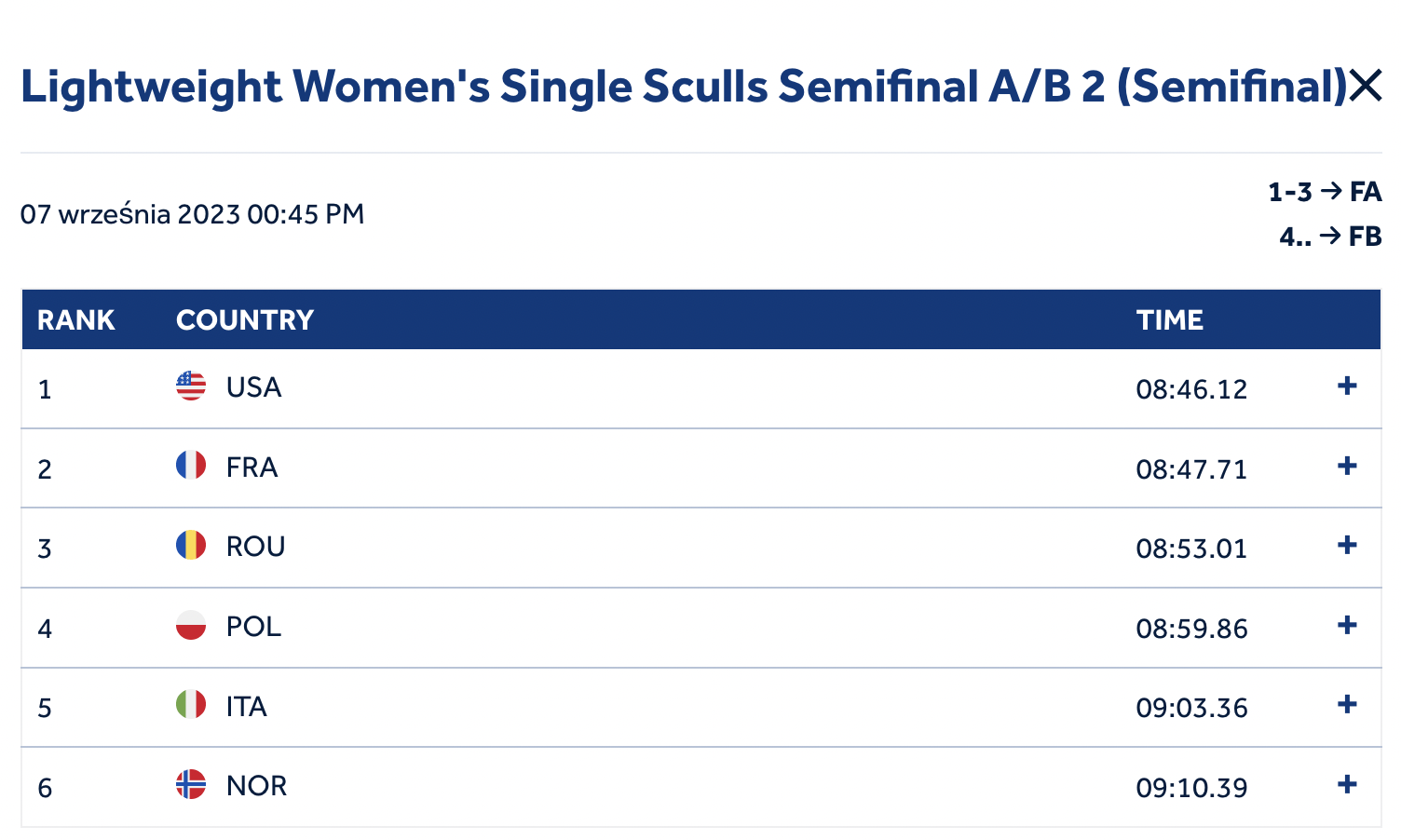Expand the ROU result details
This screenshot has width=1401, height=840.
click(1347, 545)
